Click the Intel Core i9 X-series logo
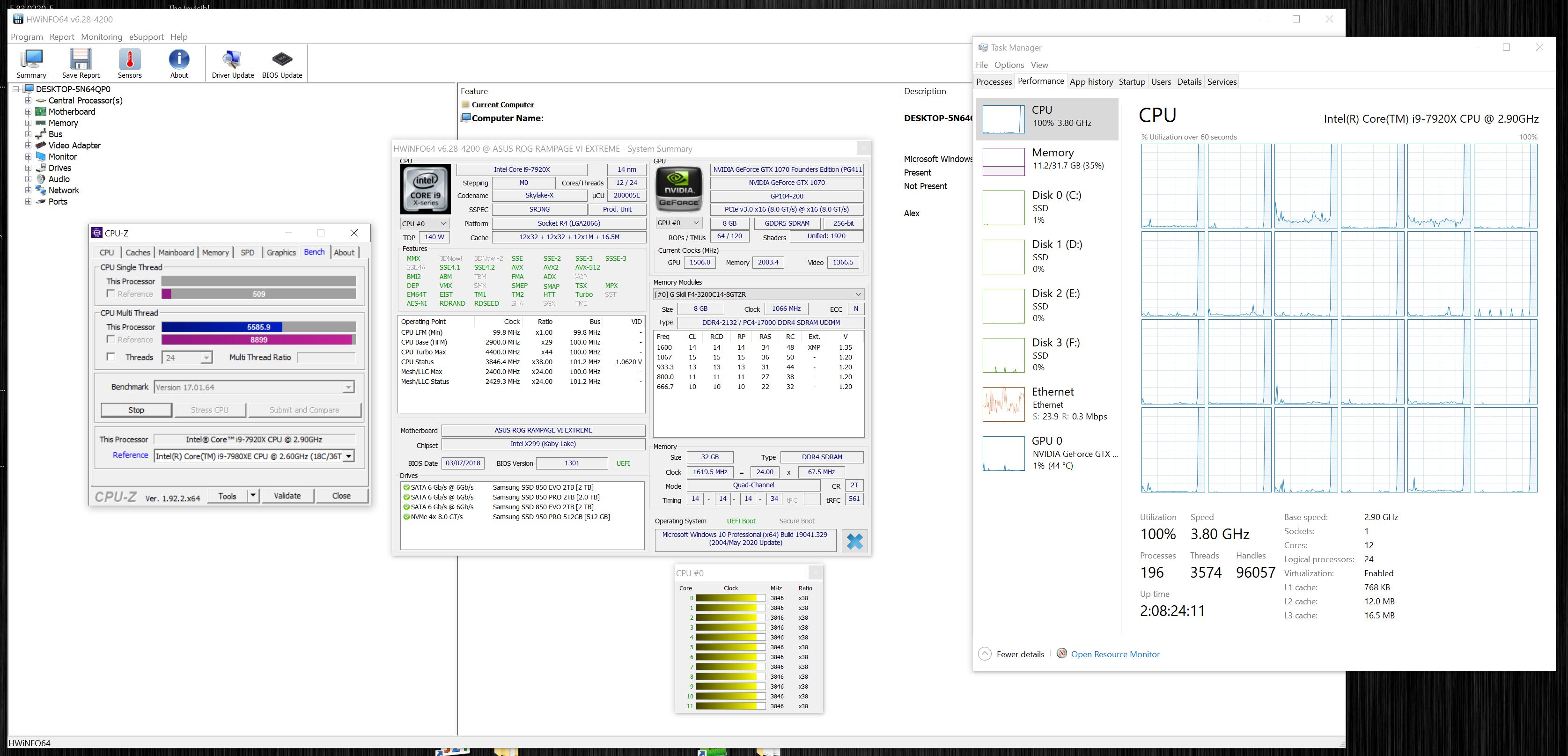This screenshot has height=756, width=1568. (x=426, y=189)
